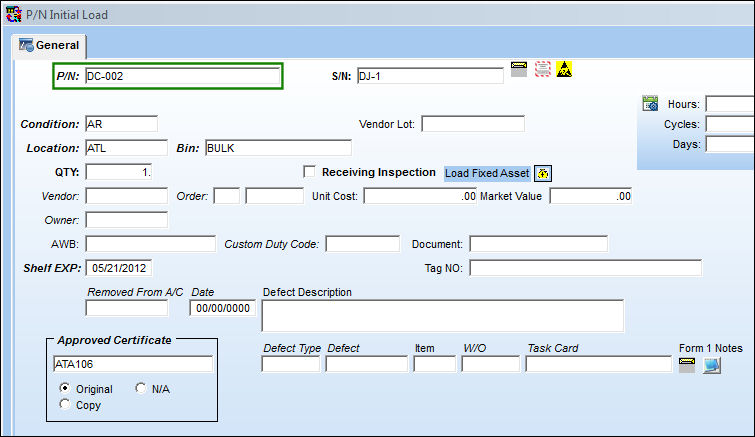The image size is (755, 437).
Task: Click the Form 1 Notes monitor icon
Action: tap(712, 366)
